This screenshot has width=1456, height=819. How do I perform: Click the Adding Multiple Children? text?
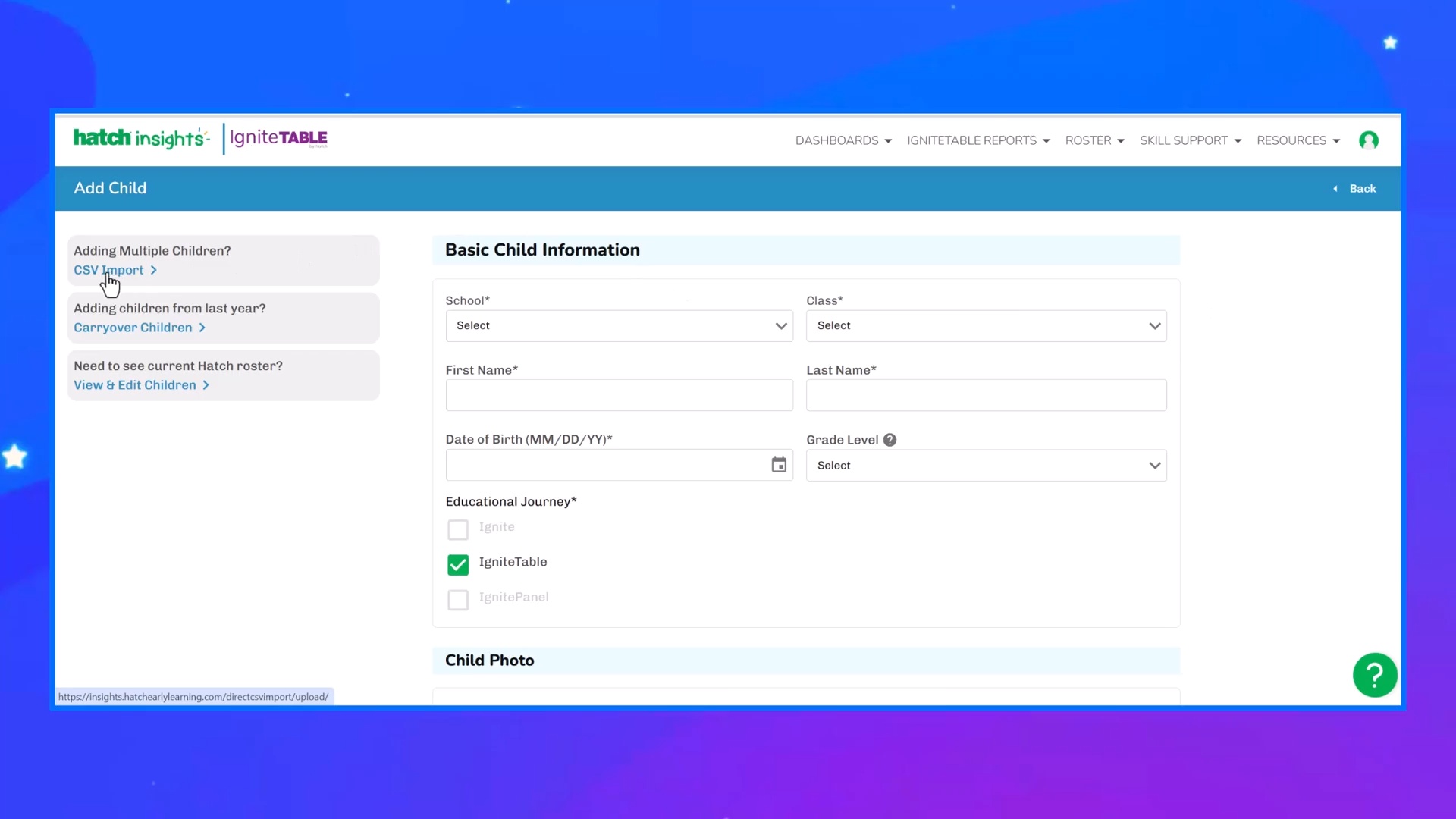point(152,251)
